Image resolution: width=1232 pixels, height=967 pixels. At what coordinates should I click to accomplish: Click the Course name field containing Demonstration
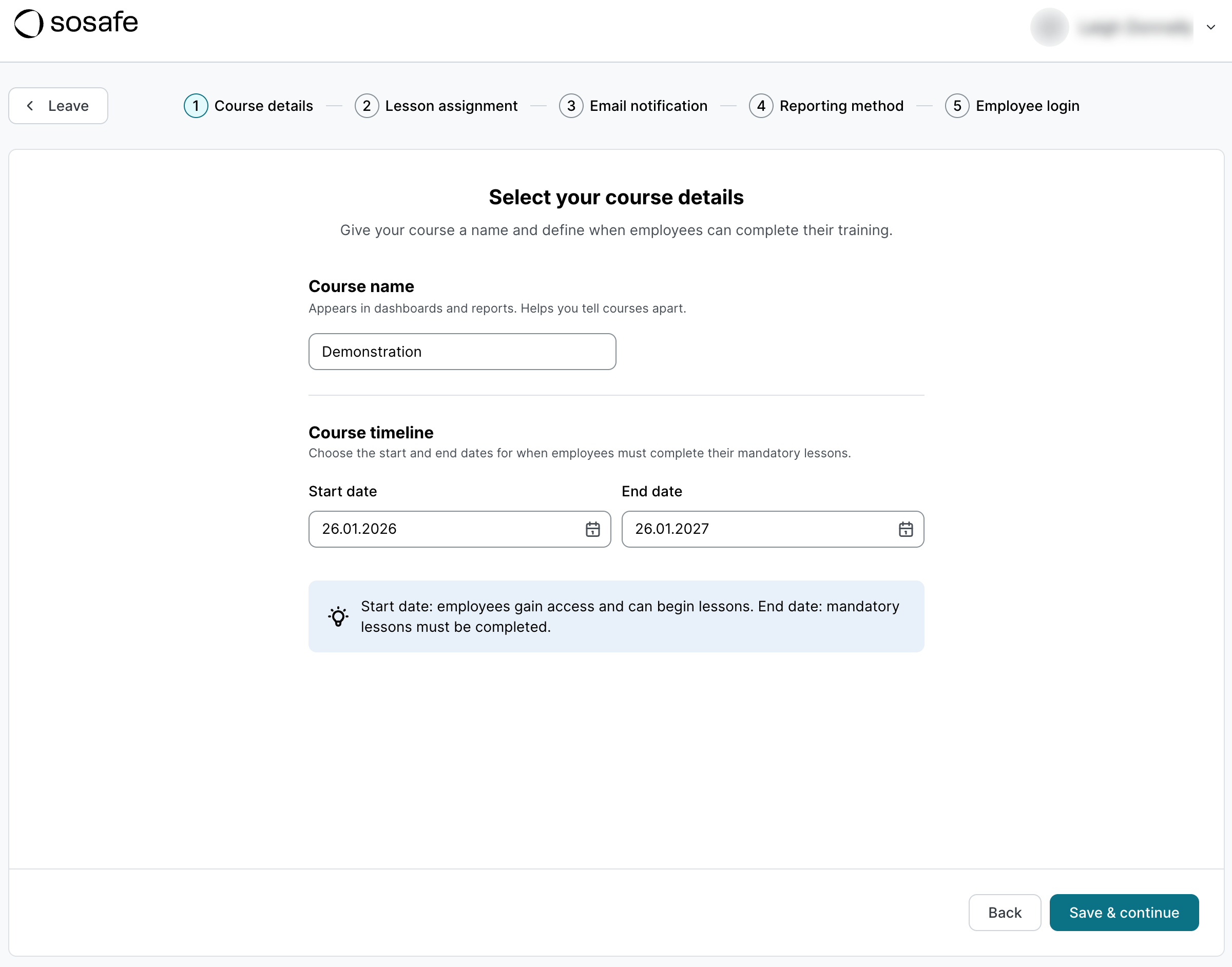[x=462, y=352]
